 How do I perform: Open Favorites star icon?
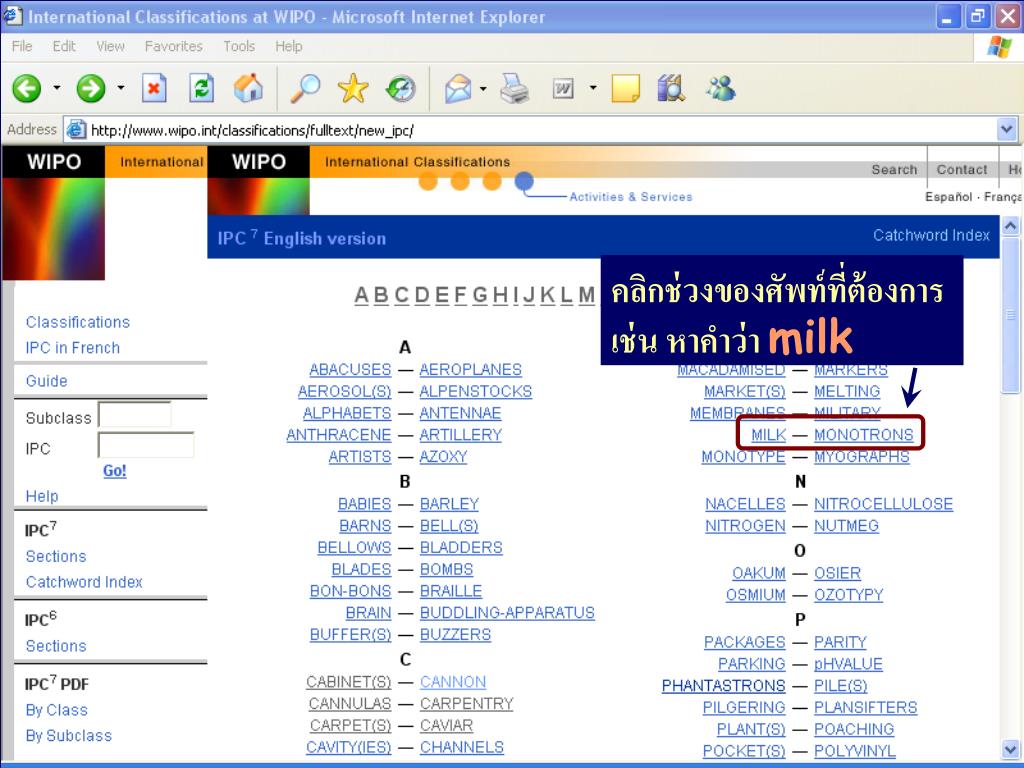353,88
